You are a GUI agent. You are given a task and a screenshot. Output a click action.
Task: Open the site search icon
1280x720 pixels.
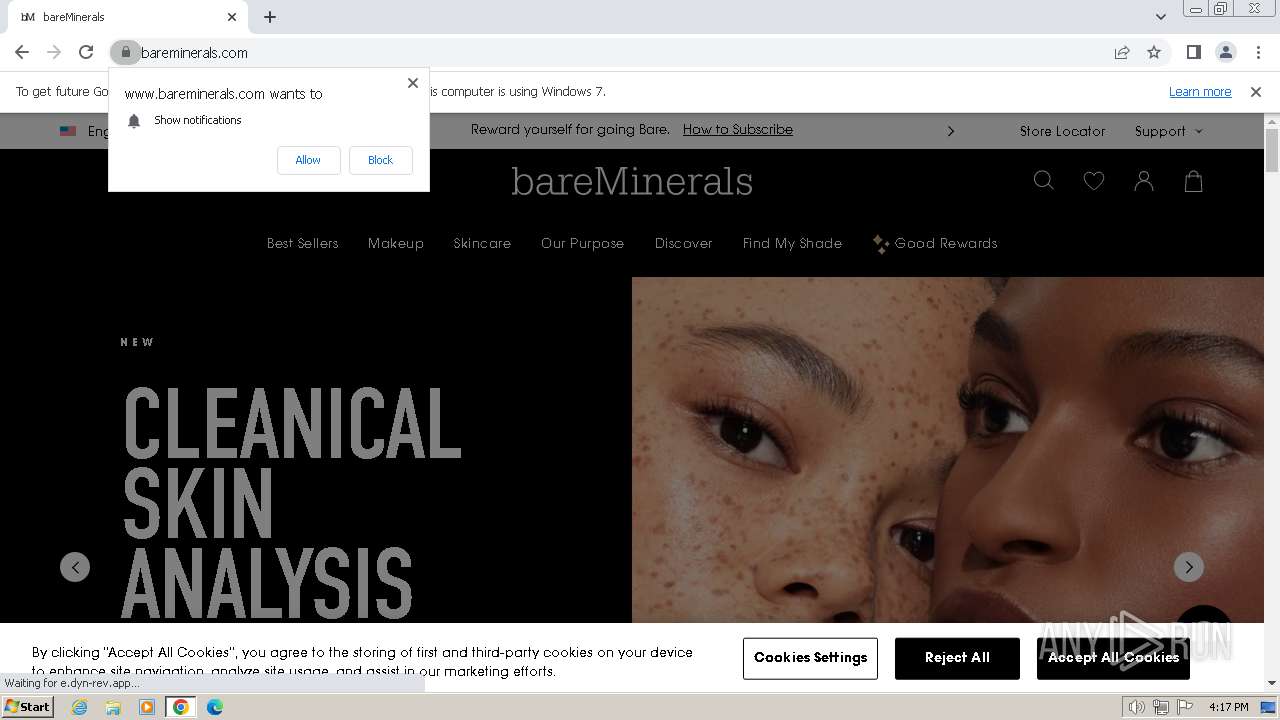(1044, 181)
